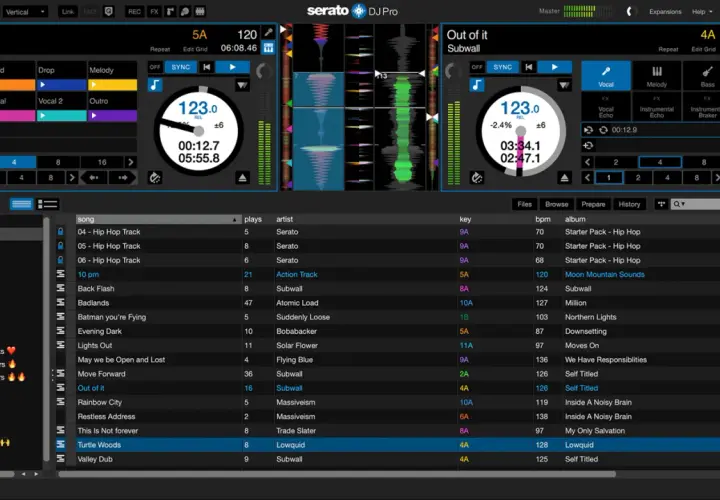The image size is (720, 500).
Task: Open the Files panel tab
Action: pos(524,204)
